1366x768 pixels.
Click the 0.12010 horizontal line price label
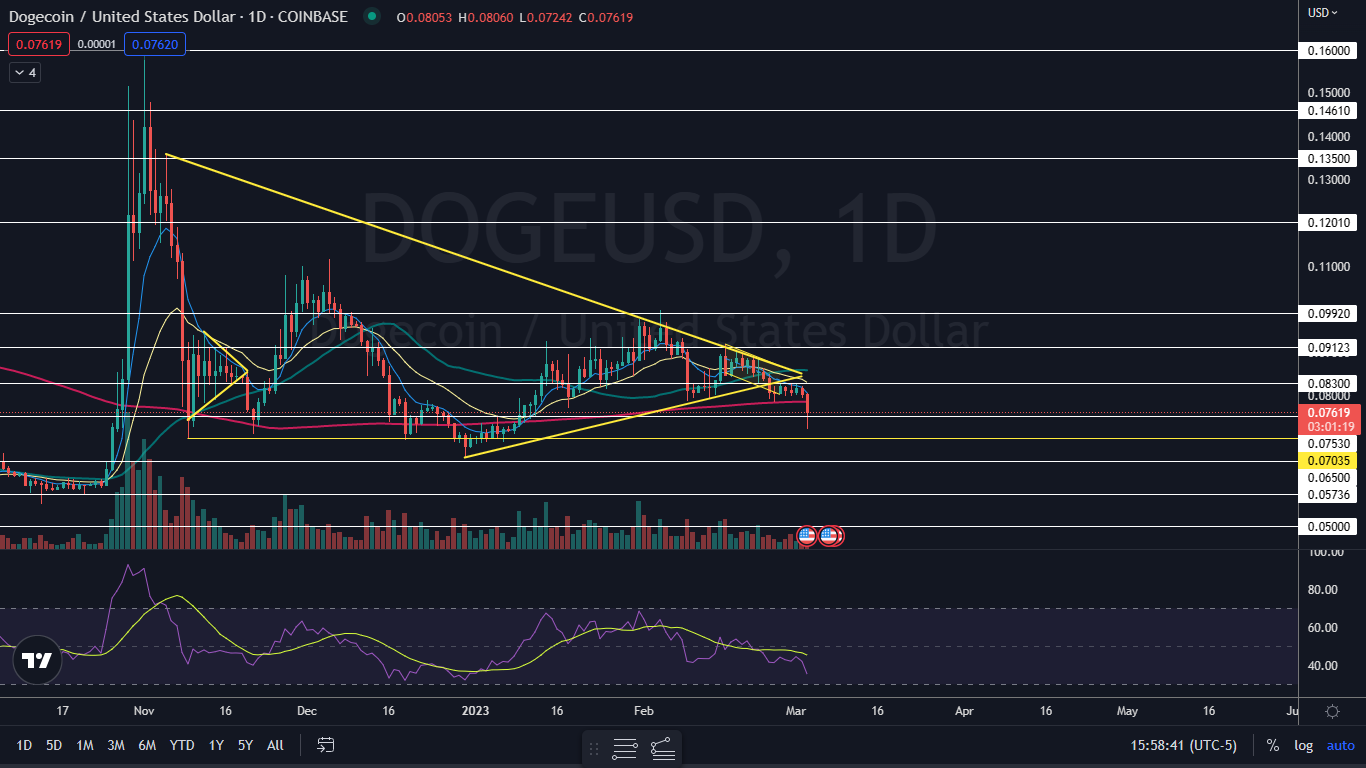coord(1326,222)
